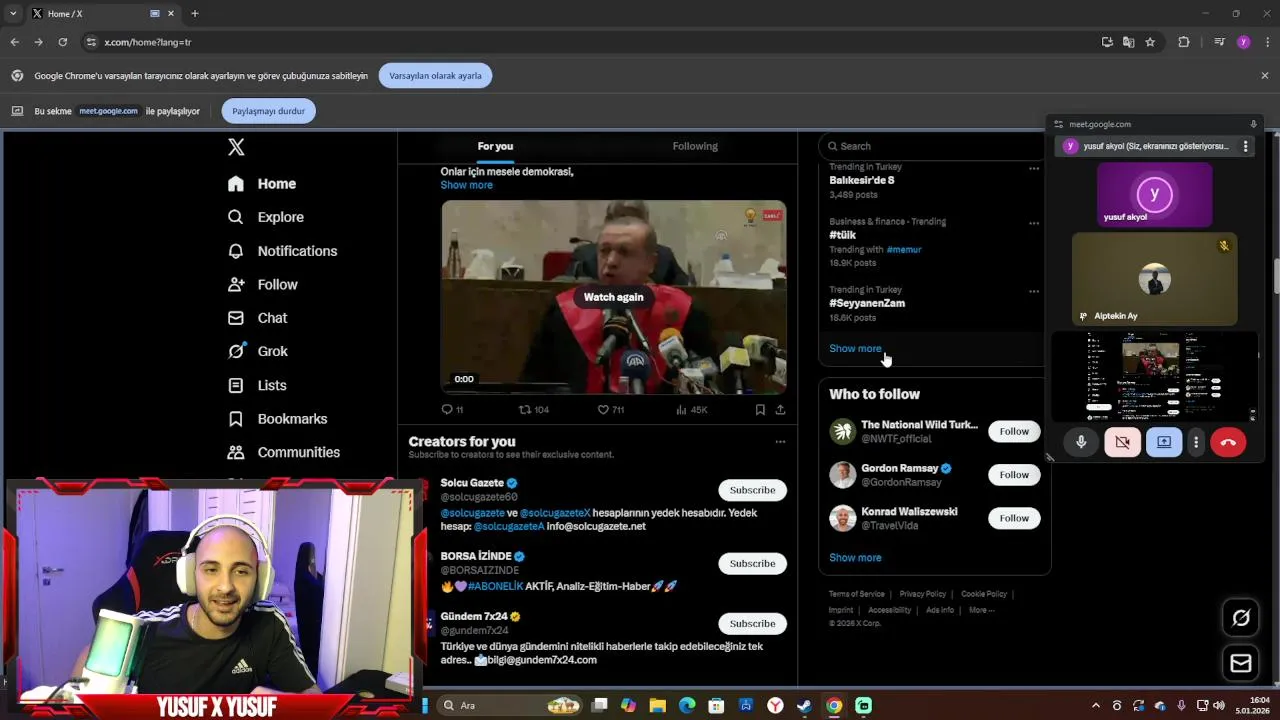
Task: Open Grok in the sidebar
Action: pyautogui.click(x=258, y=351)
